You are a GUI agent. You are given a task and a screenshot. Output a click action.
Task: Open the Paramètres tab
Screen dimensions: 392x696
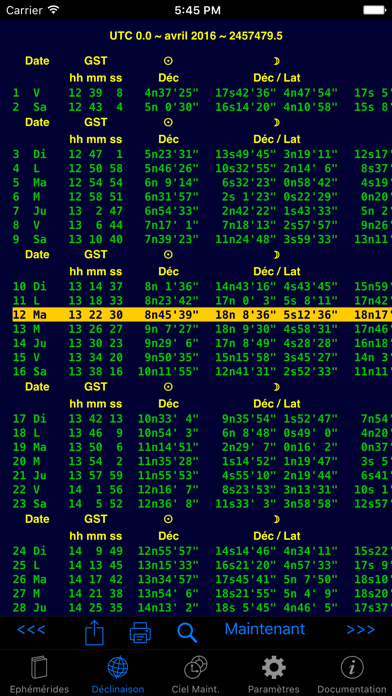[273, 675]
